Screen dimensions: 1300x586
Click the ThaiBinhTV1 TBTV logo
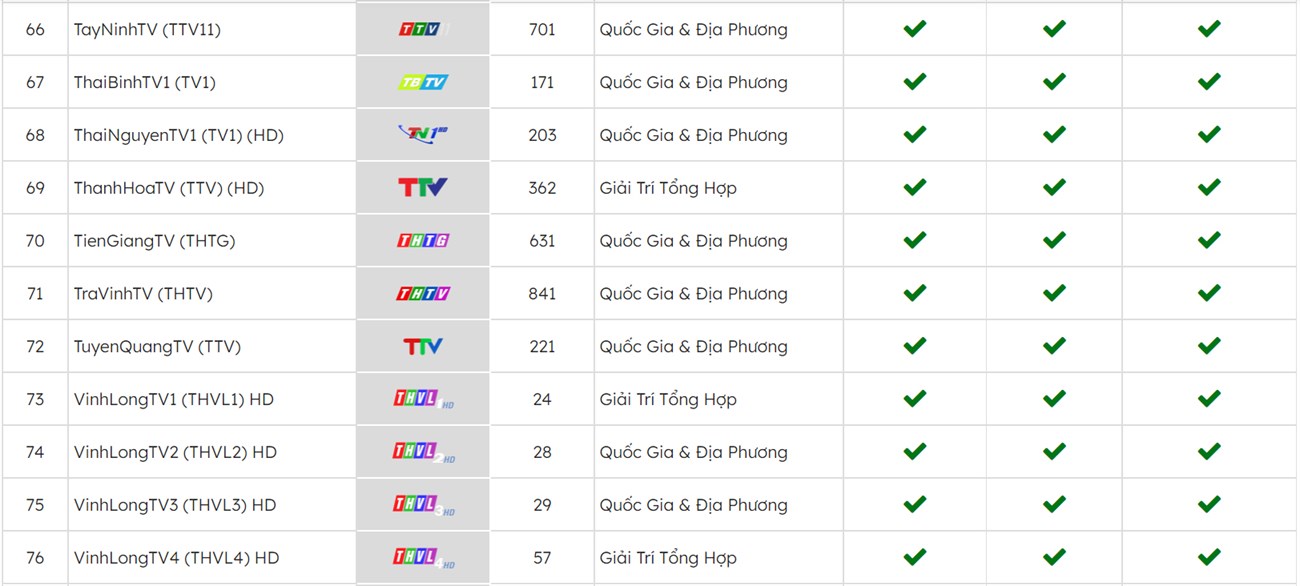tap(423, 82)
